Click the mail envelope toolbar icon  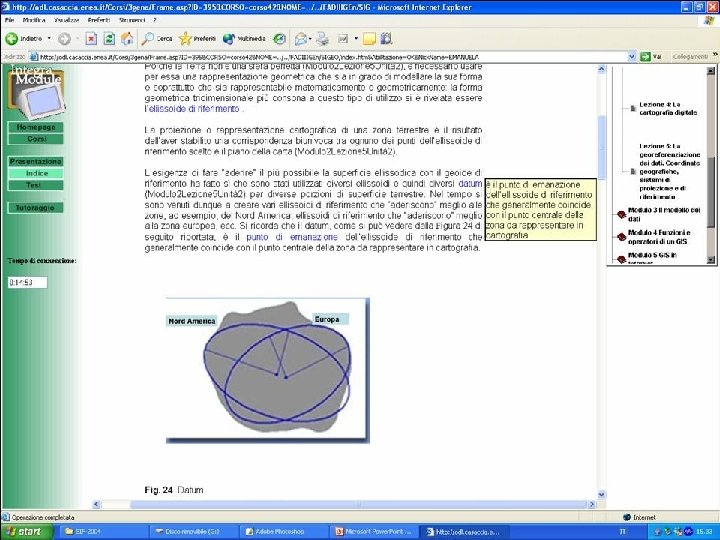pos(300,39)
